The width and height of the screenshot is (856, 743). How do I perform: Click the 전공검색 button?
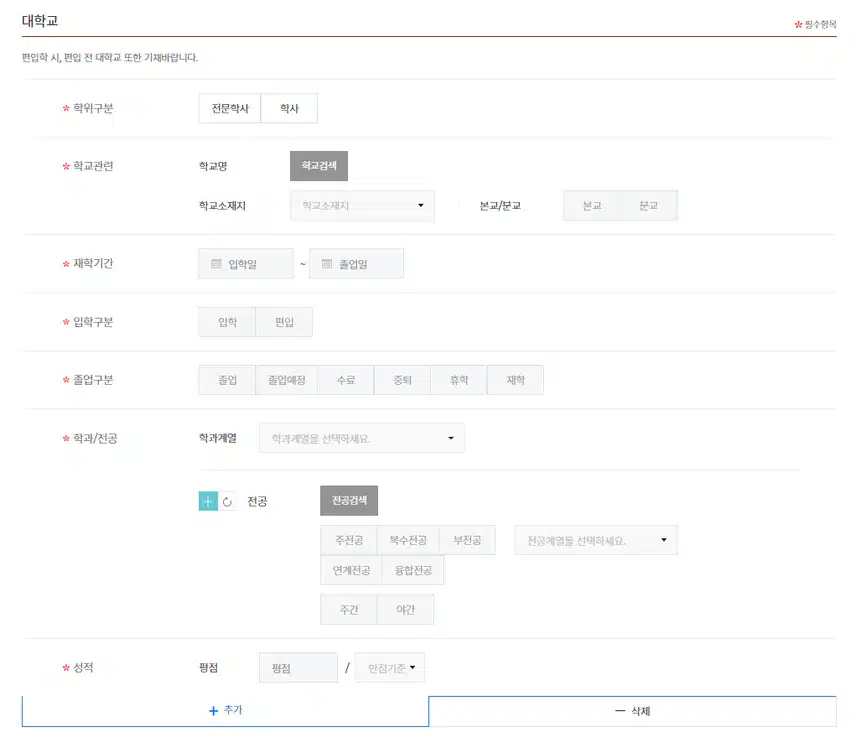click(x=349, y=501)
